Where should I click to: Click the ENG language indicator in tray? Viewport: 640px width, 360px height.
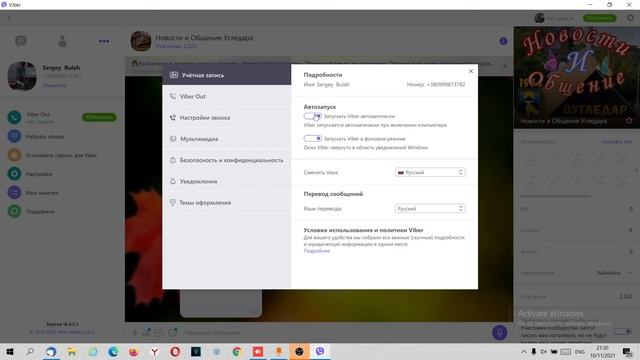[580, 351]
